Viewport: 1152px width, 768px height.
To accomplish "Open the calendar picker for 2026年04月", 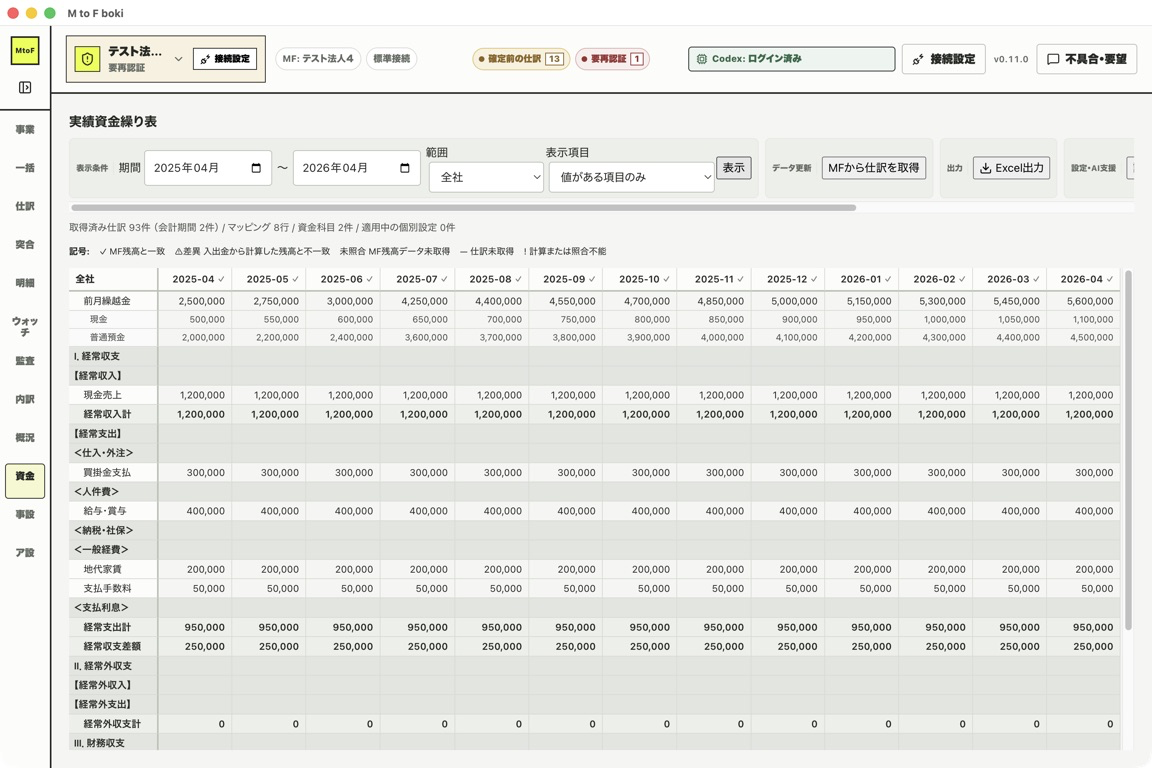I will pyautogui.click(x=404, y=168).
